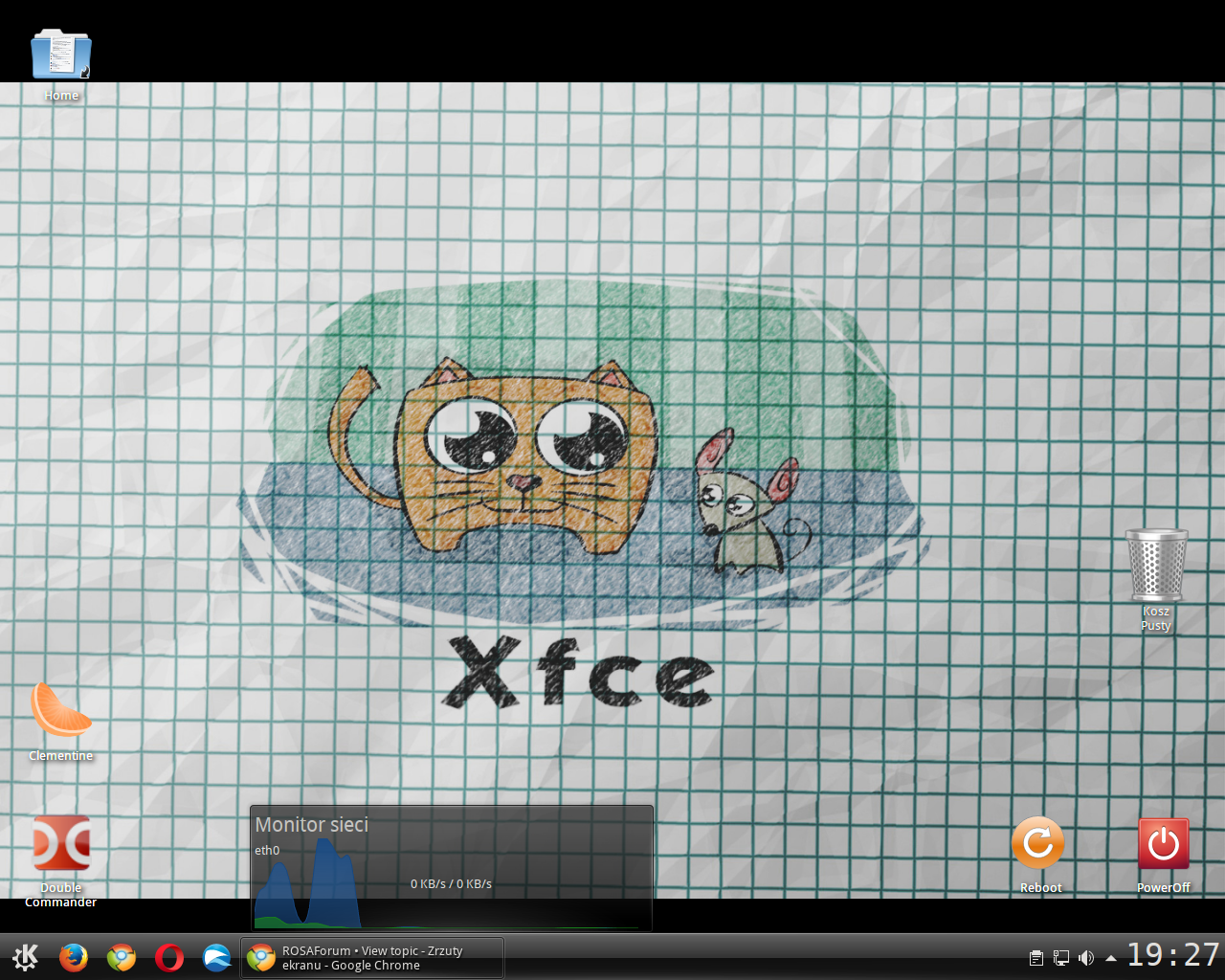Launch Firefox from the panel
Viewport: 1225px width, 980px height.
(x=74, y=957)
